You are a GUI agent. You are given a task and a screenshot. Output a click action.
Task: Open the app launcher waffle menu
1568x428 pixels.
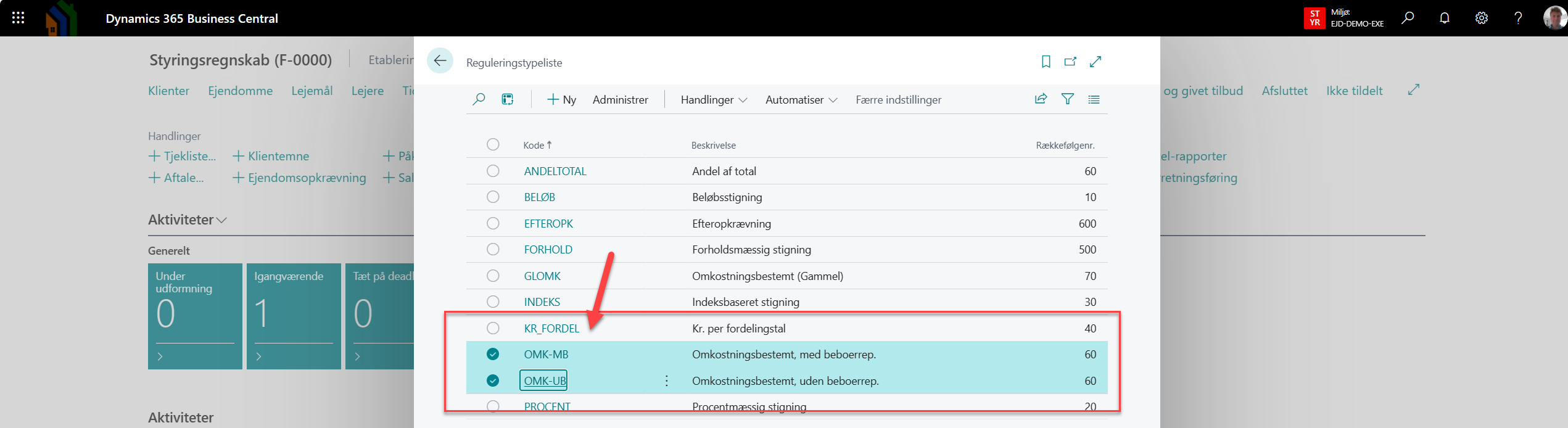pyautogui.click(x=18, y=18)
